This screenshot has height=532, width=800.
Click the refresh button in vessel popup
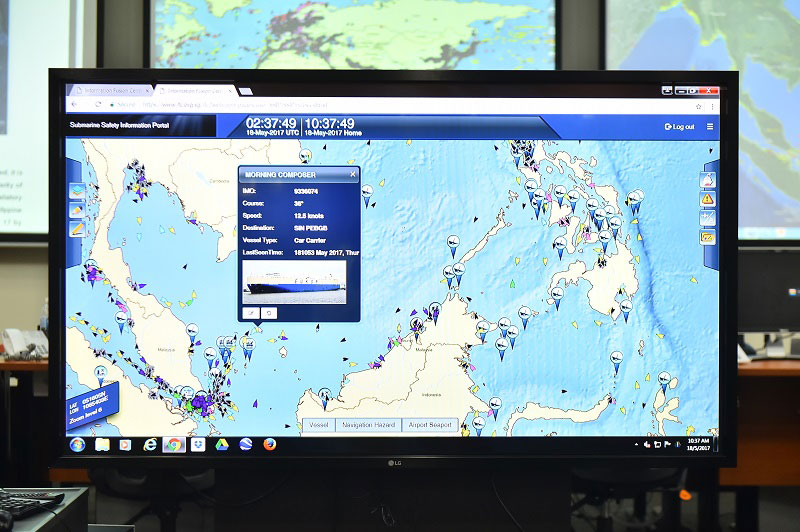click(268, 313)
